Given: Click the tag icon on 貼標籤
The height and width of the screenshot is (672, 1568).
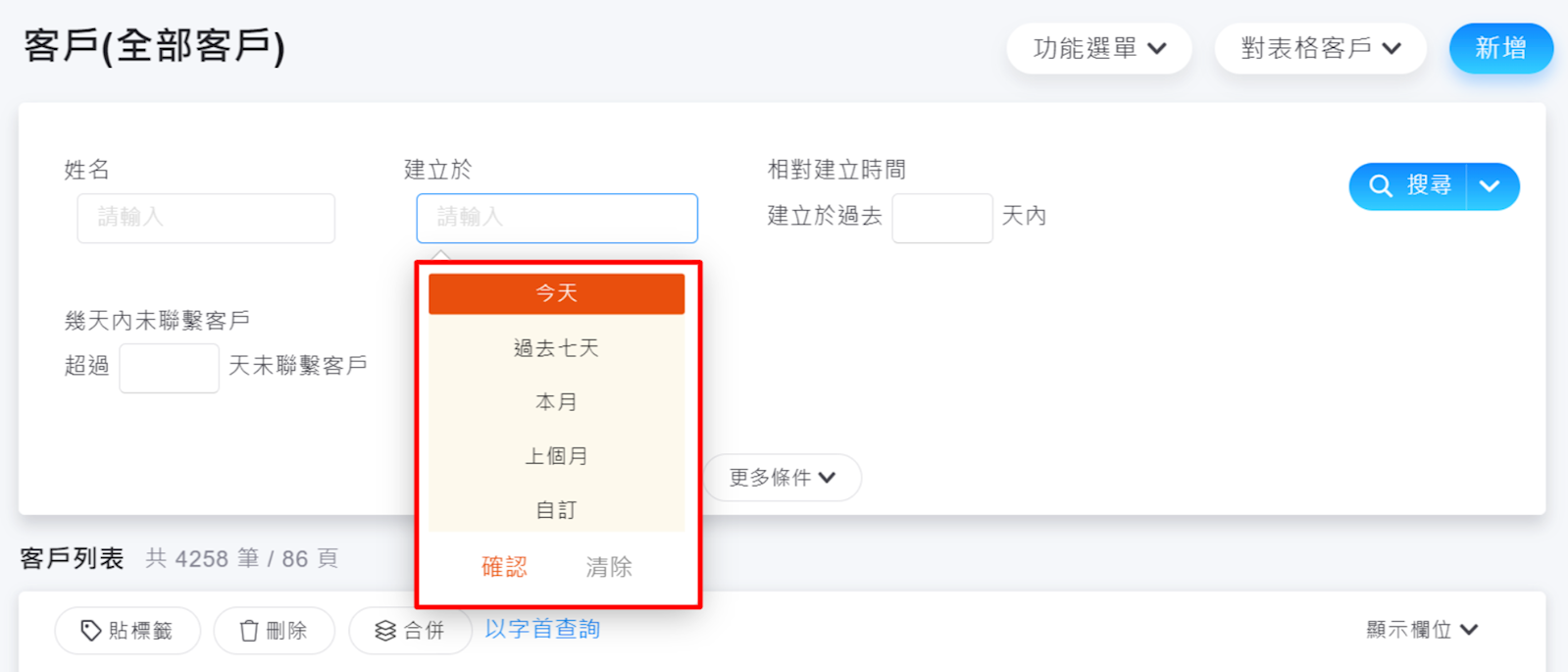Looking at the screenshot, I should point(91,631).
